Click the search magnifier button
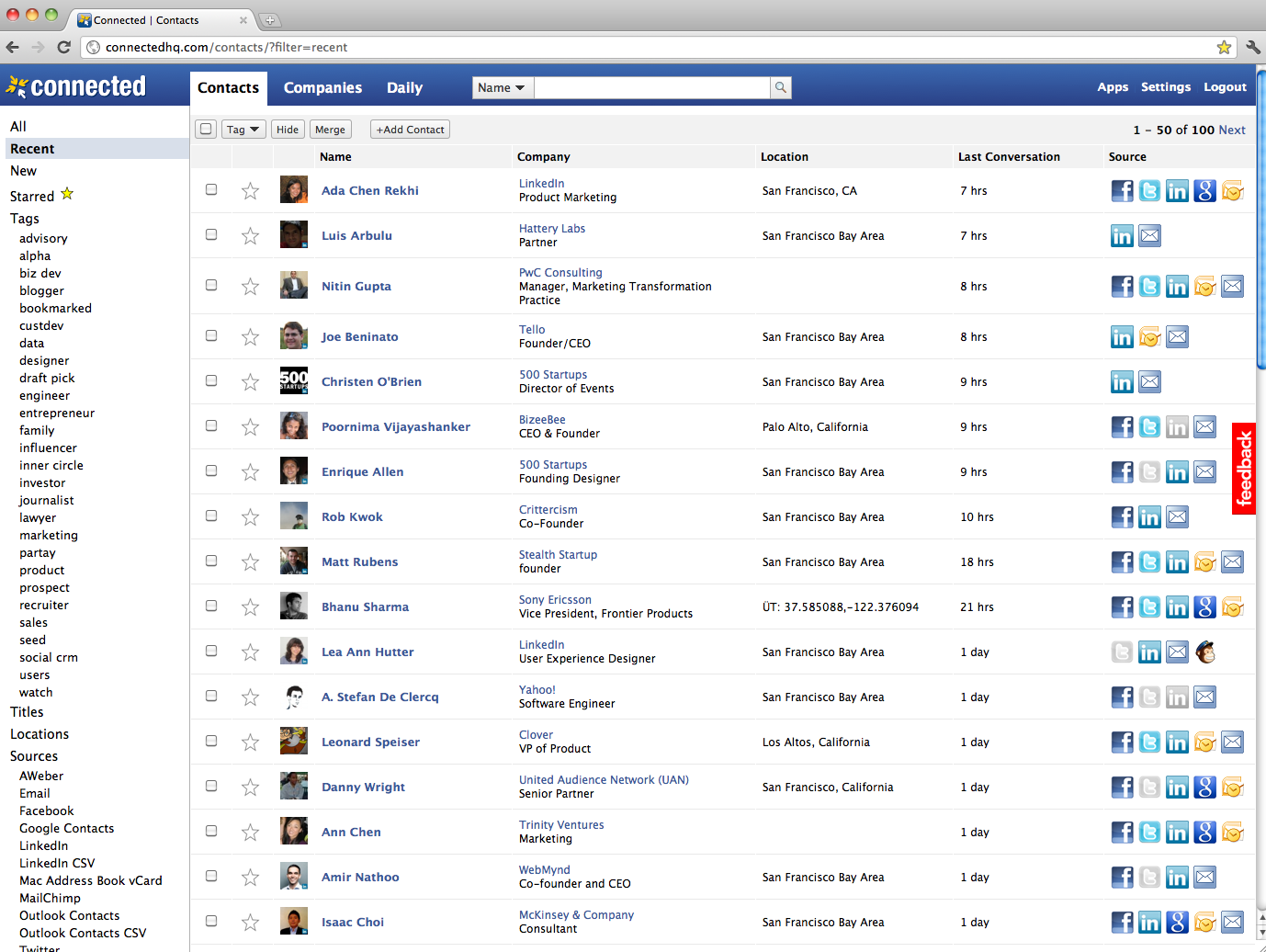This screenshot has height=952, width=1266. click(x=781, y=87)
